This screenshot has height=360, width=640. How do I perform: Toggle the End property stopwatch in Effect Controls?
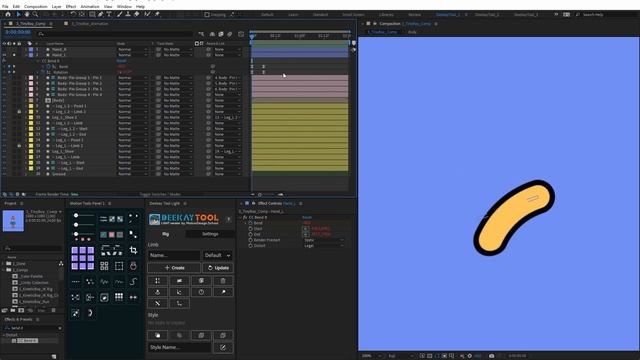pyautogui.click(x=250, y=235)
